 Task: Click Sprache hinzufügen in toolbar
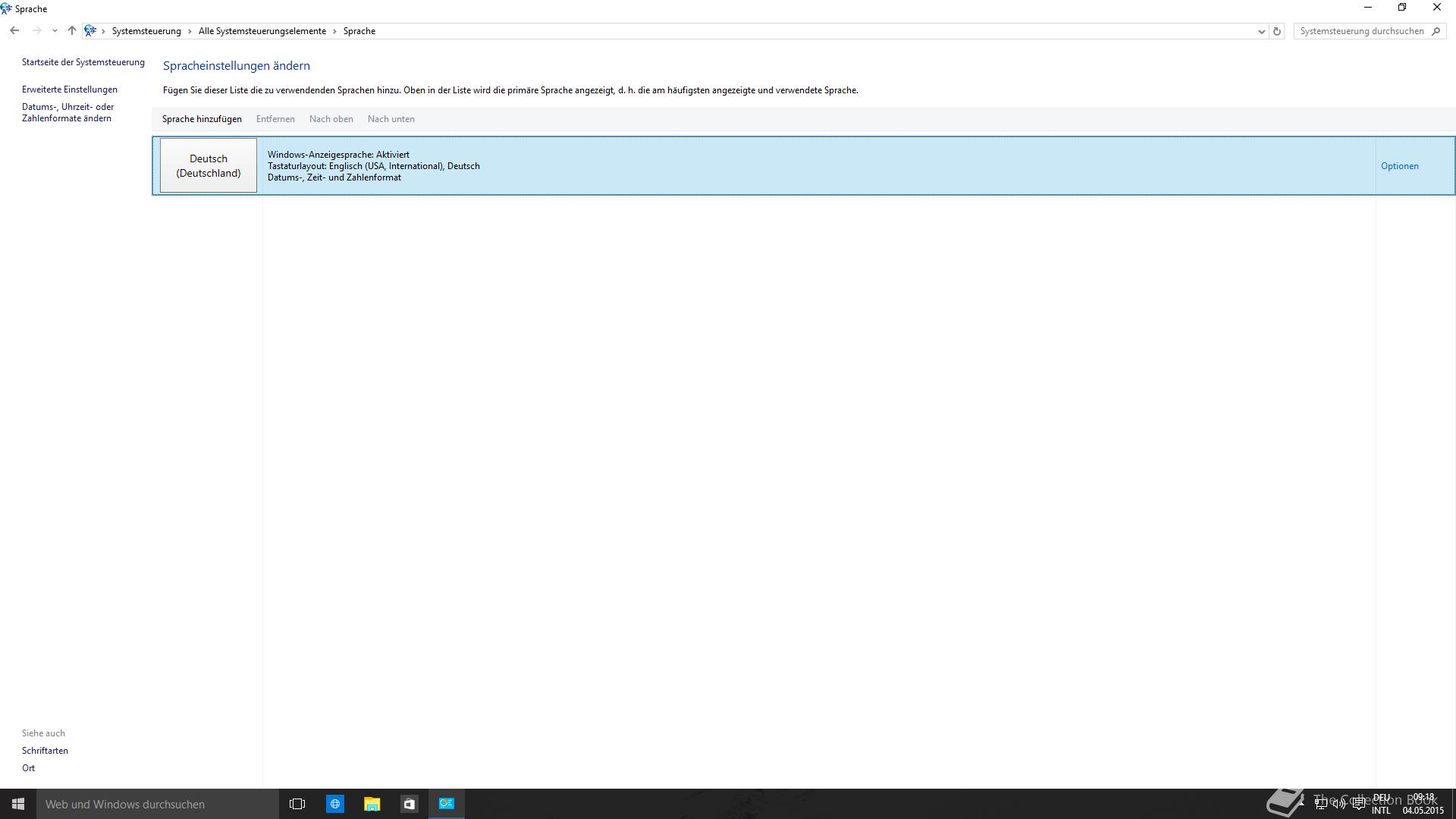point(202,119)
